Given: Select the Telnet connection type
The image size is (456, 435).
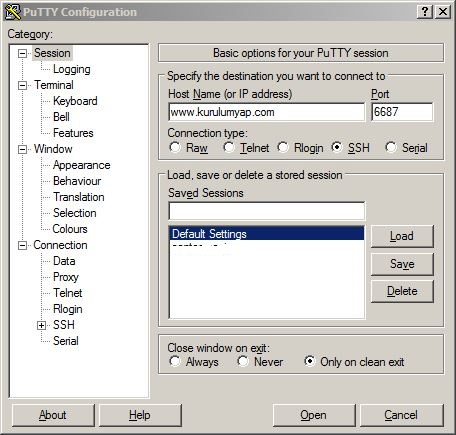Looking at the screenshot, I should click(x=229, y=147).
